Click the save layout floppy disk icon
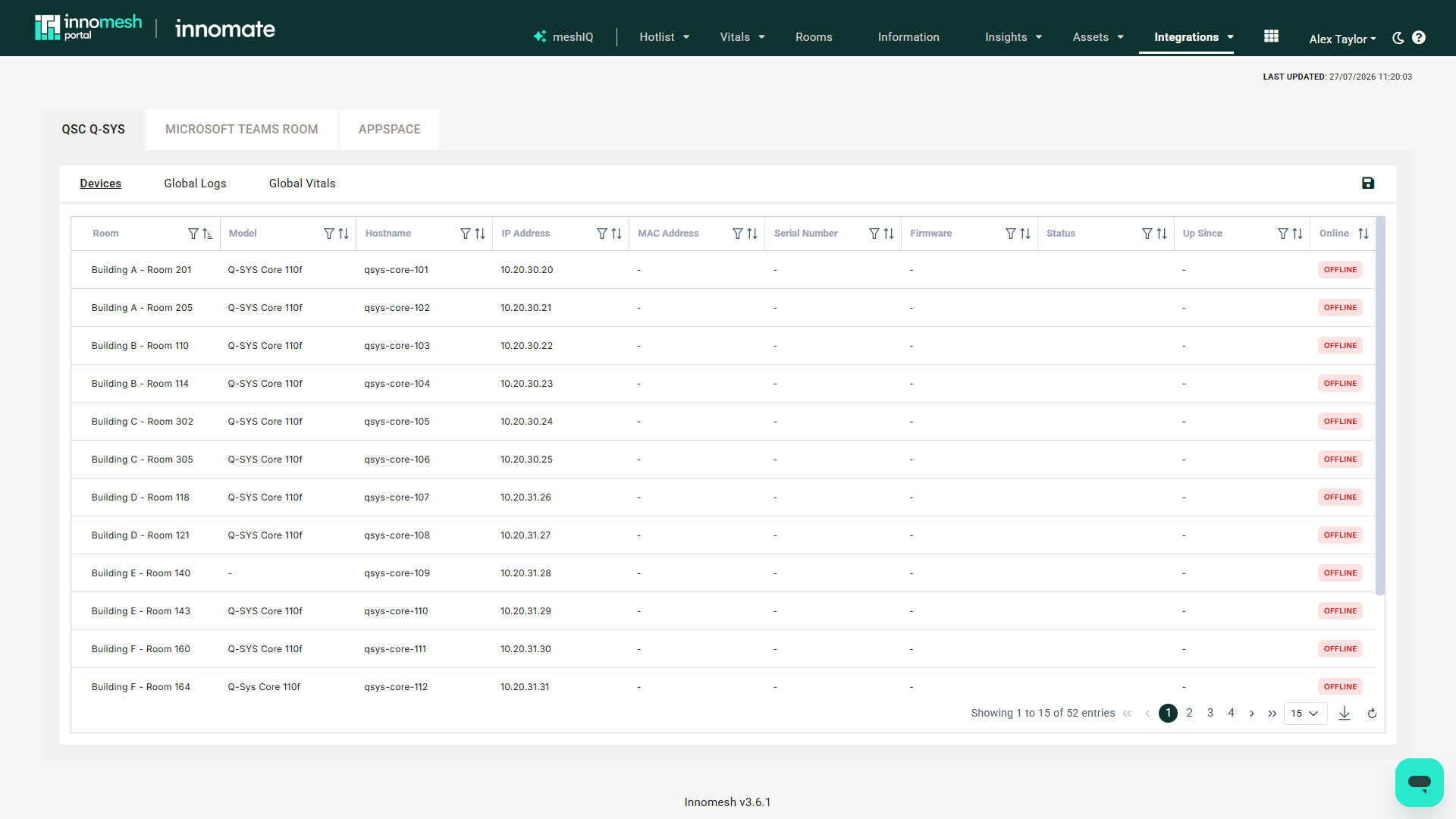 pyautogui.click(x=1368, y=183)
